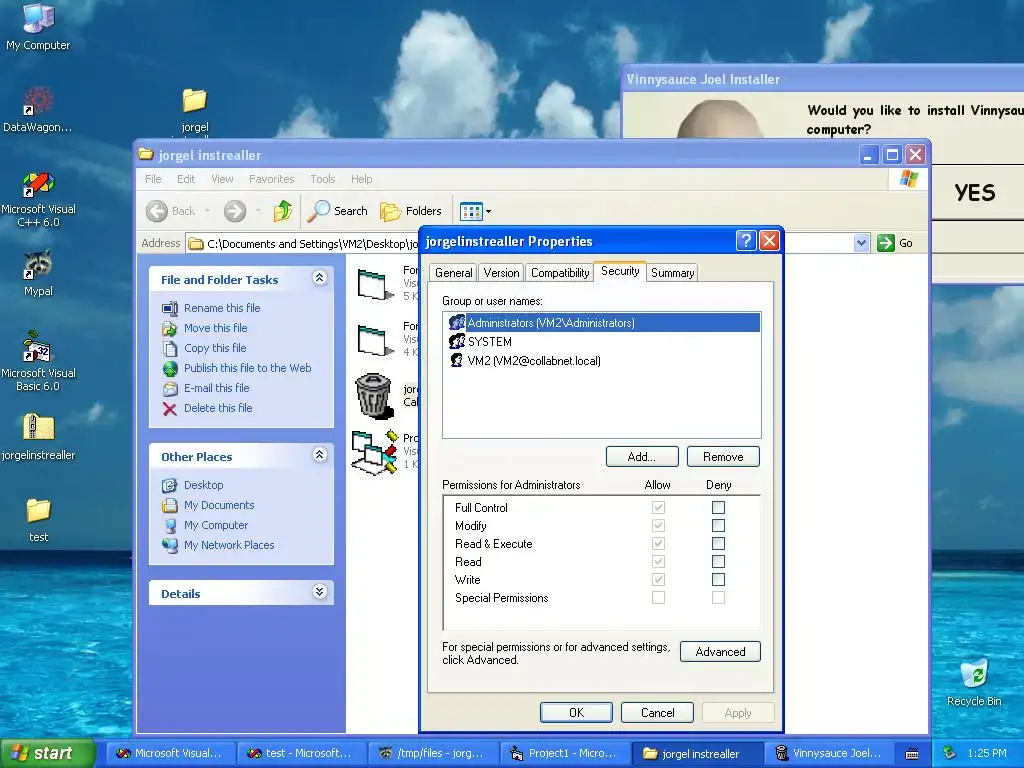Open the Tools menu
Screen dimensions: 1024x768
click(323, 179)
